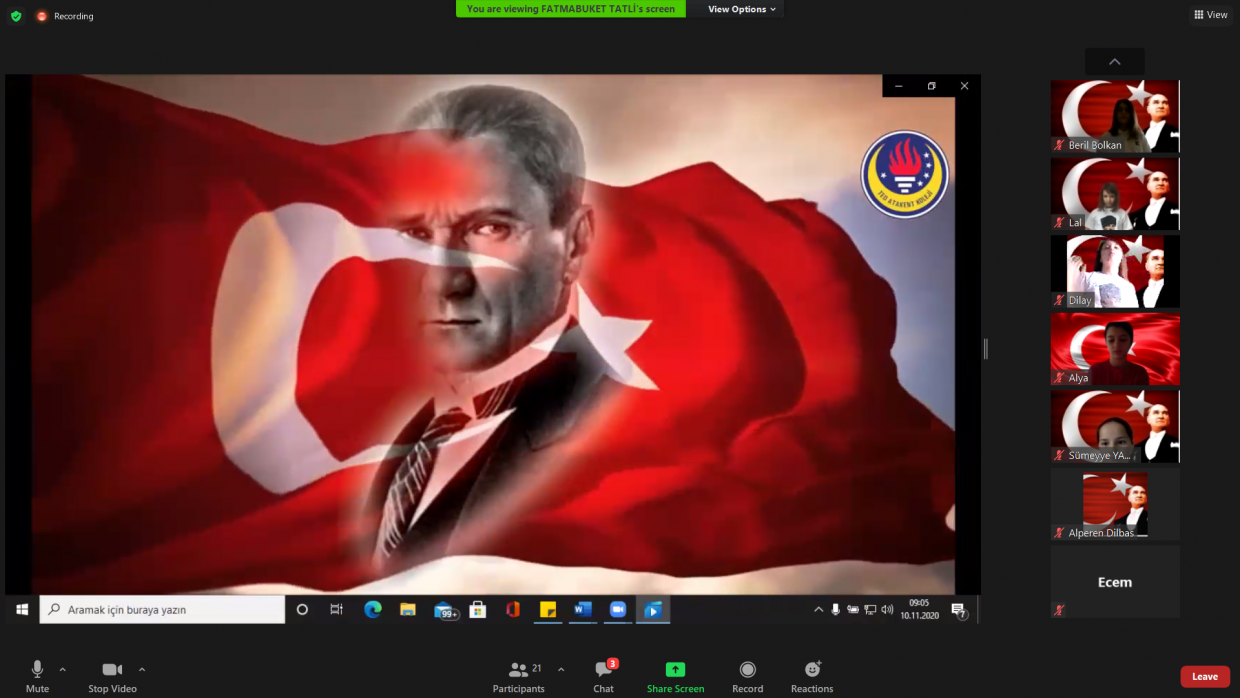Select Beril Bolkan's video thumbnail

1115,116
